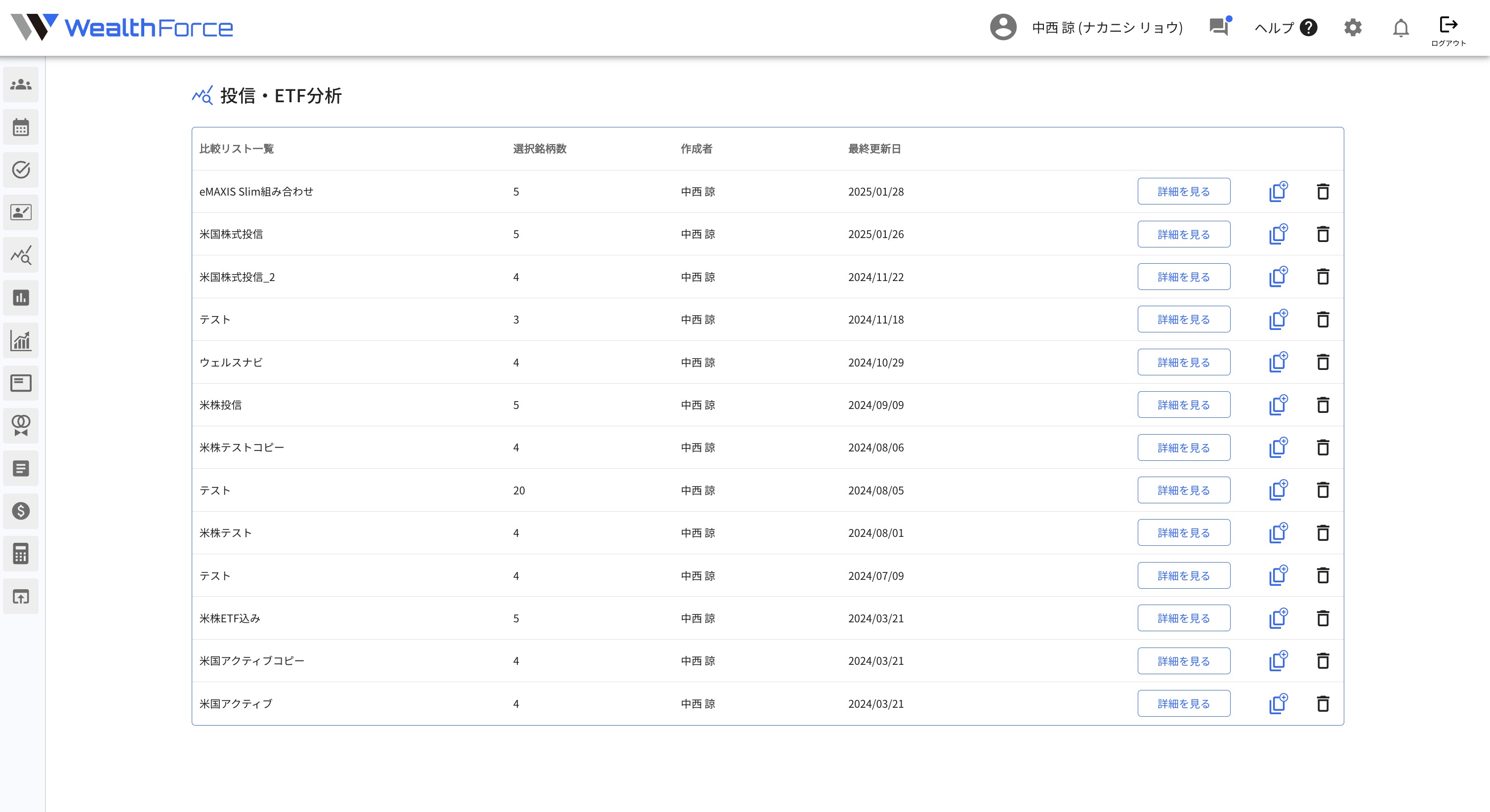Open the settings gear icon
Image resolution: width=1490 pixels, height=812 pixels.
coord(1352,28)
